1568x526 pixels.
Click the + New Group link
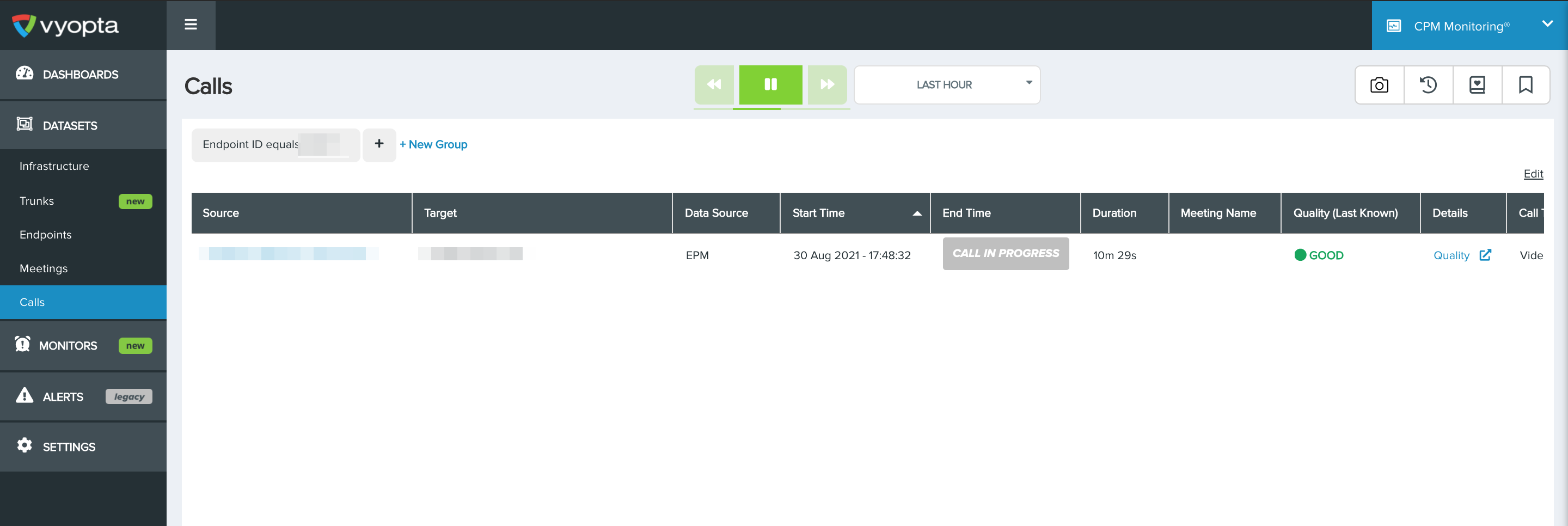pyautogui.click(x=433, y=145)
